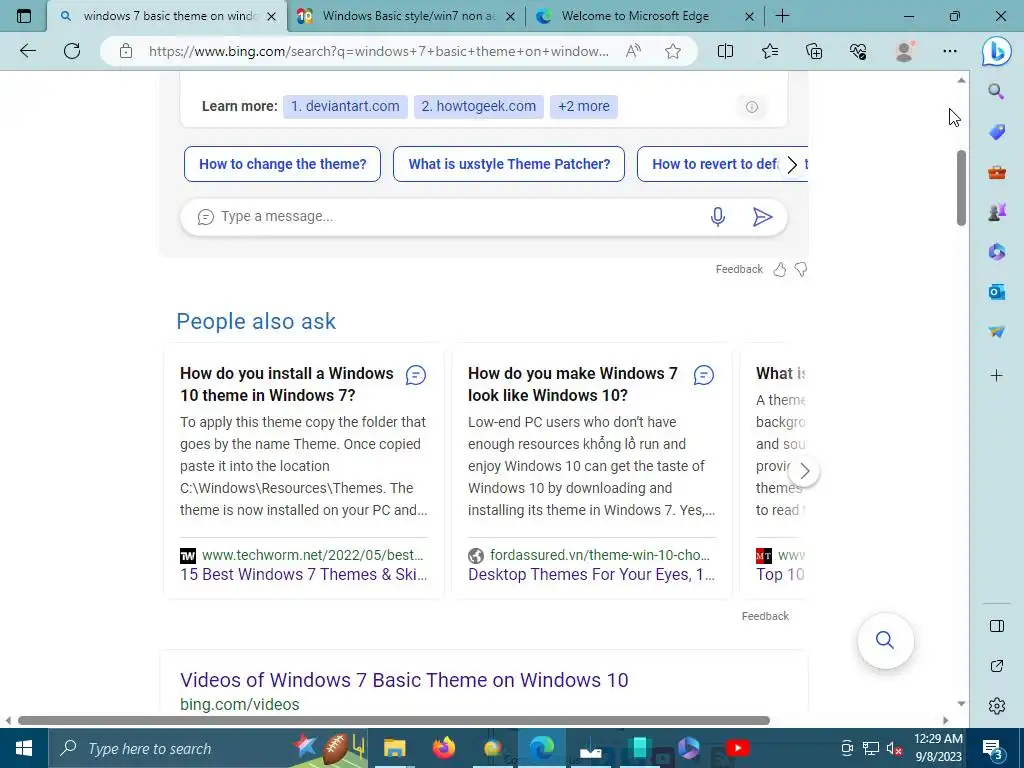
Task: Open sidebar Games chess icon
Action: pyautogui.click(x=997, y=212)
